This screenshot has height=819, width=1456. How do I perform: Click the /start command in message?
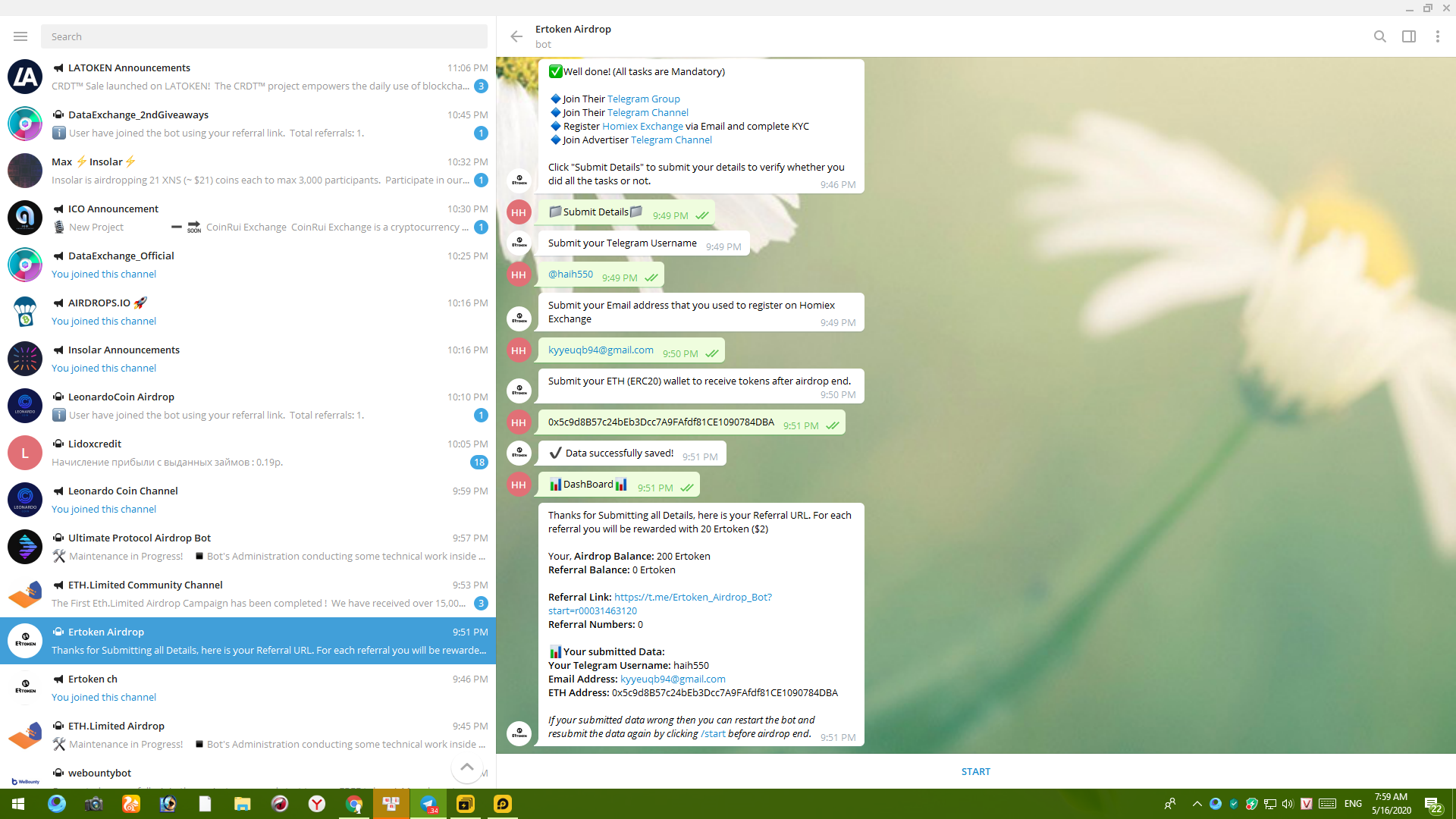pos(713,733)
